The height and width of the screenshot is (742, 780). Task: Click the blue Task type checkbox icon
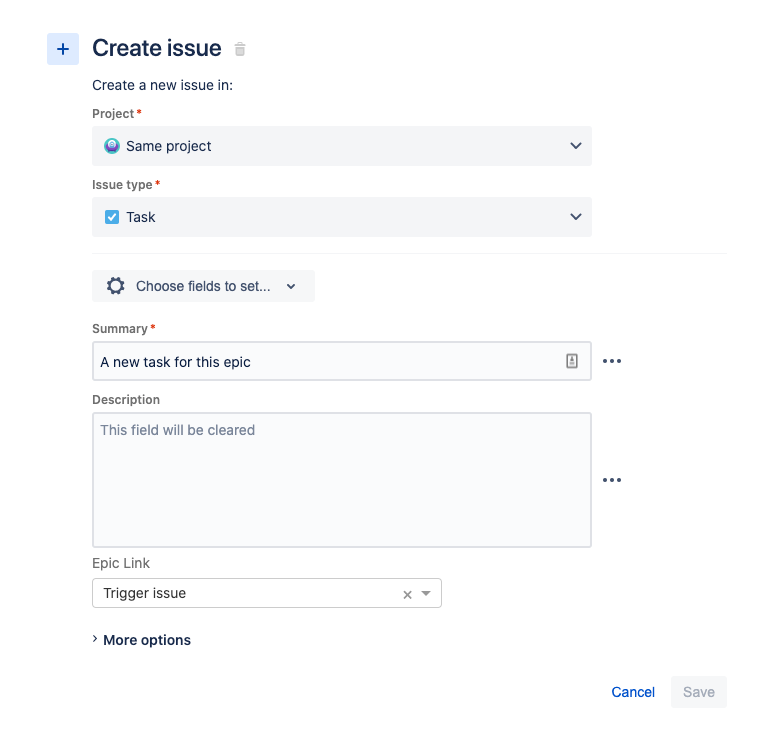point(112,217)
